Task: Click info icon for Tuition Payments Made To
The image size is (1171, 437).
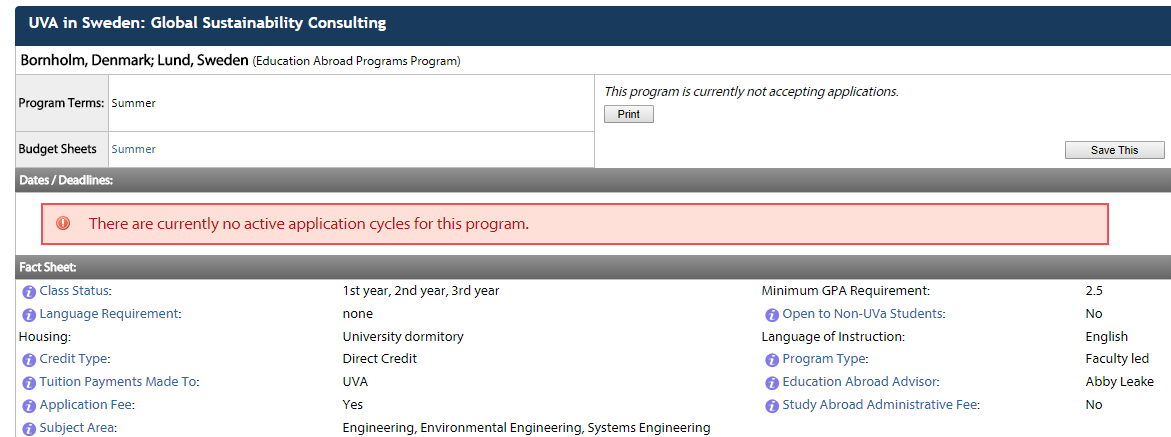Action: point(29,383)
